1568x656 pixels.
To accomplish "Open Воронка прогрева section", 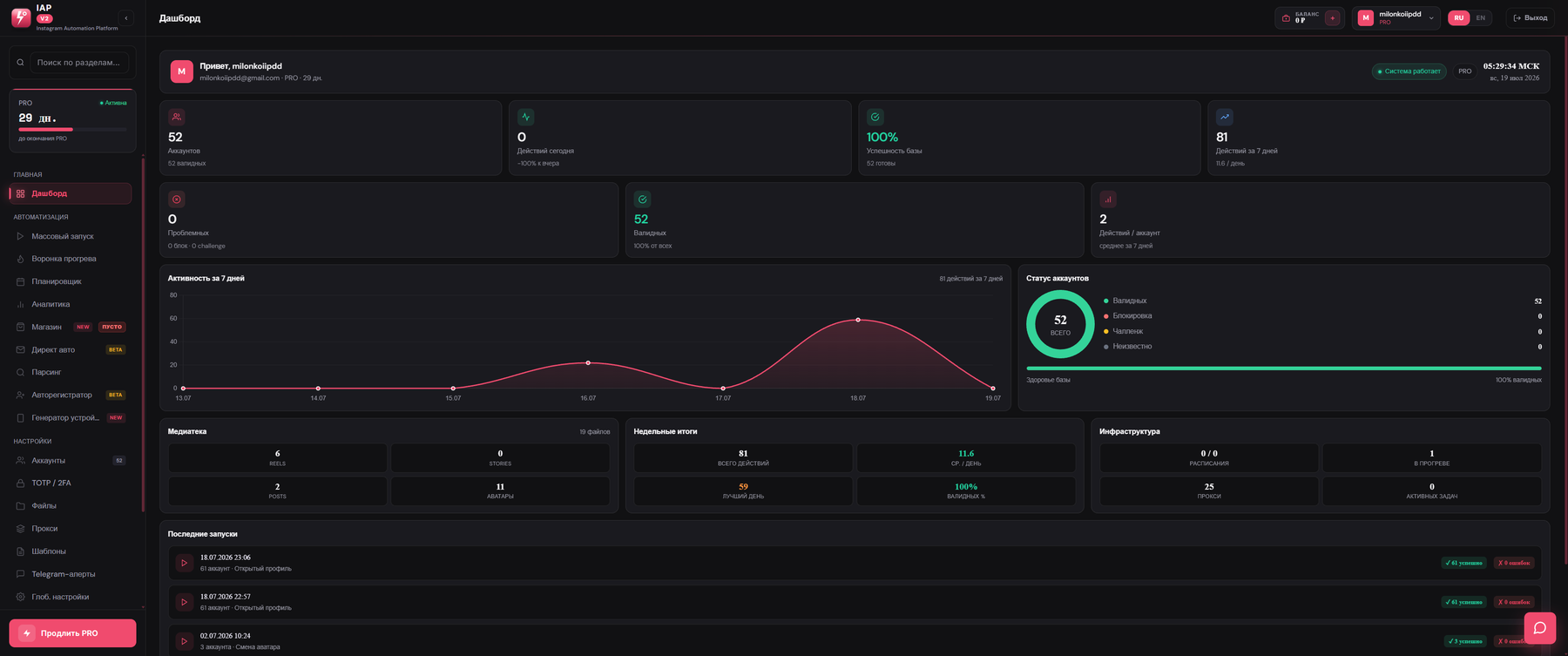I will pos(71,259).
